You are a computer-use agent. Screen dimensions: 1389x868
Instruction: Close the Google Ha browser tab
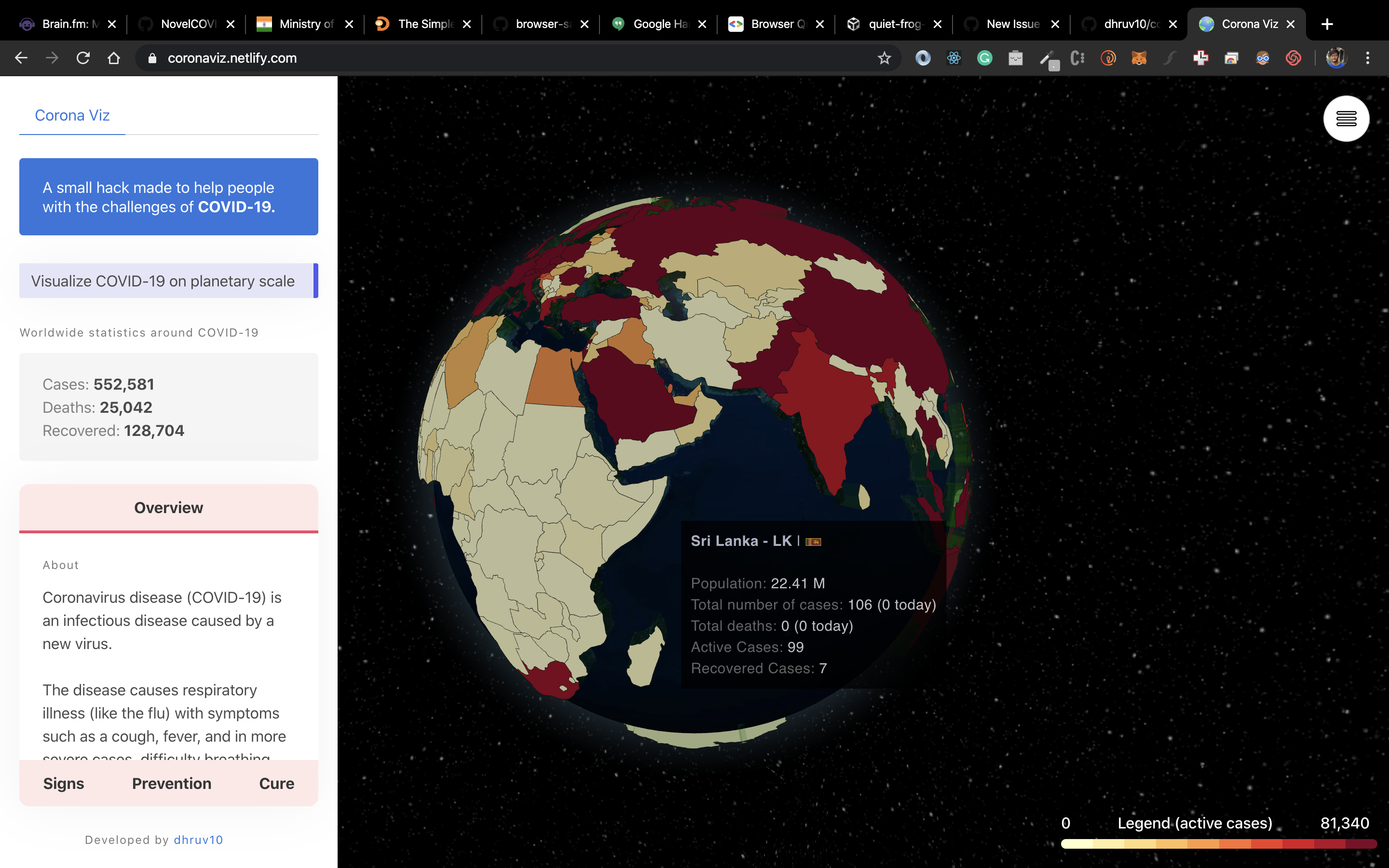tap(702, 24)
